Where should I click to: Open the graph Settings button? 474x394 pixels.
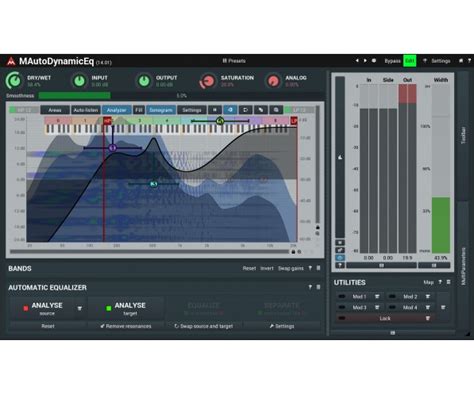[x=192, y=110]
